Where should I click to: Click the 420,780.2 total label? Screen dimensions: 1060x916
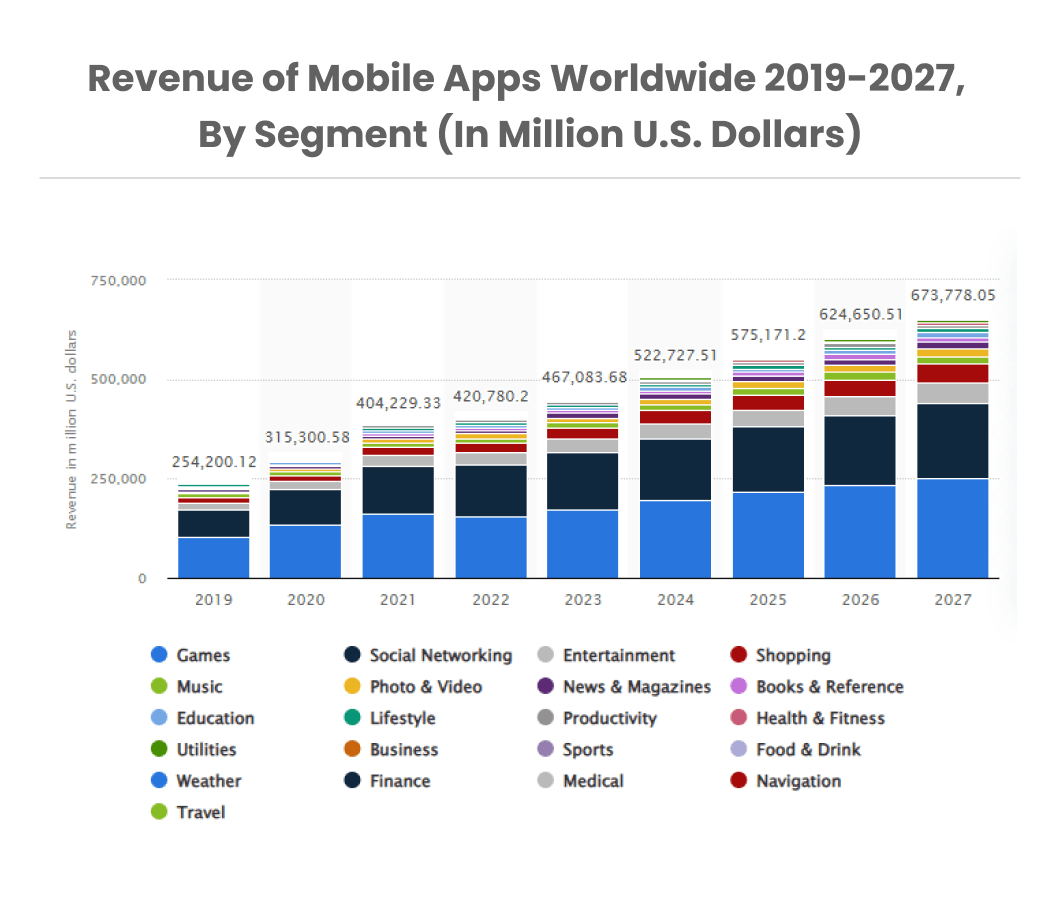tap(491, 396)
